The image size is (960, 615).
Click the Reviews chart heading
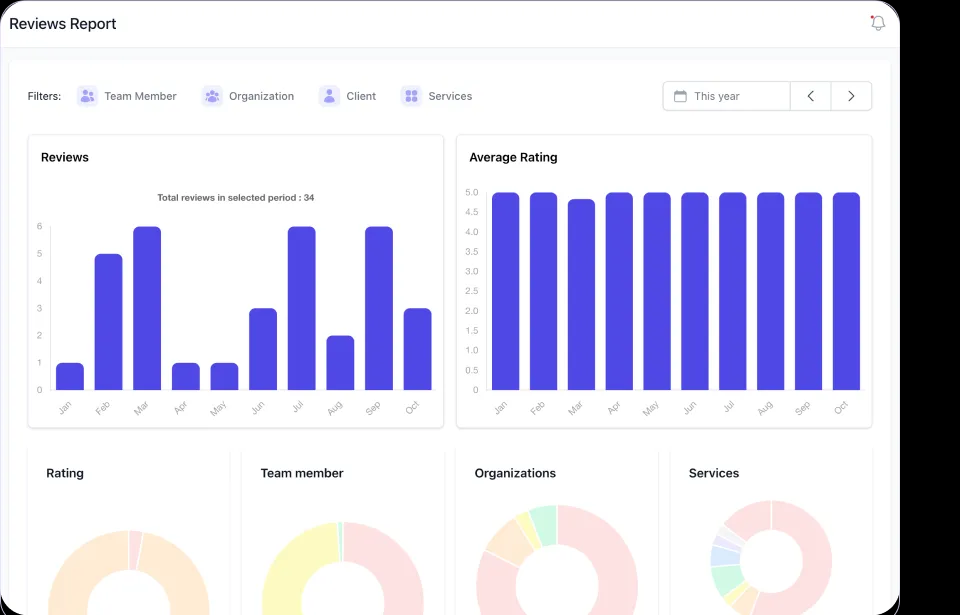65,157
